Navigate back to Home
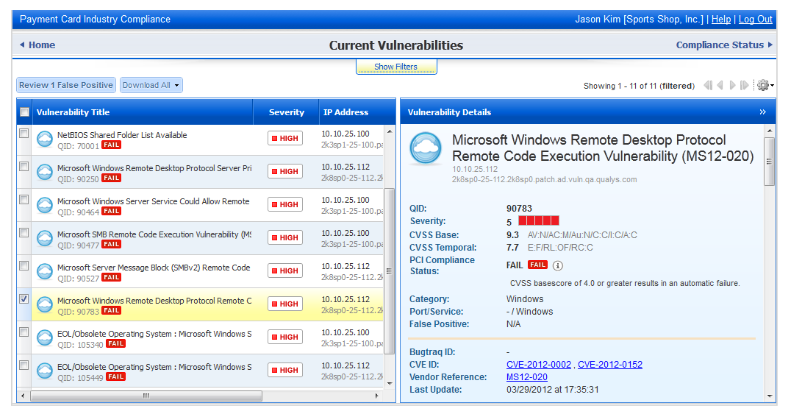The image size is (789, 417). pos(37,45)
